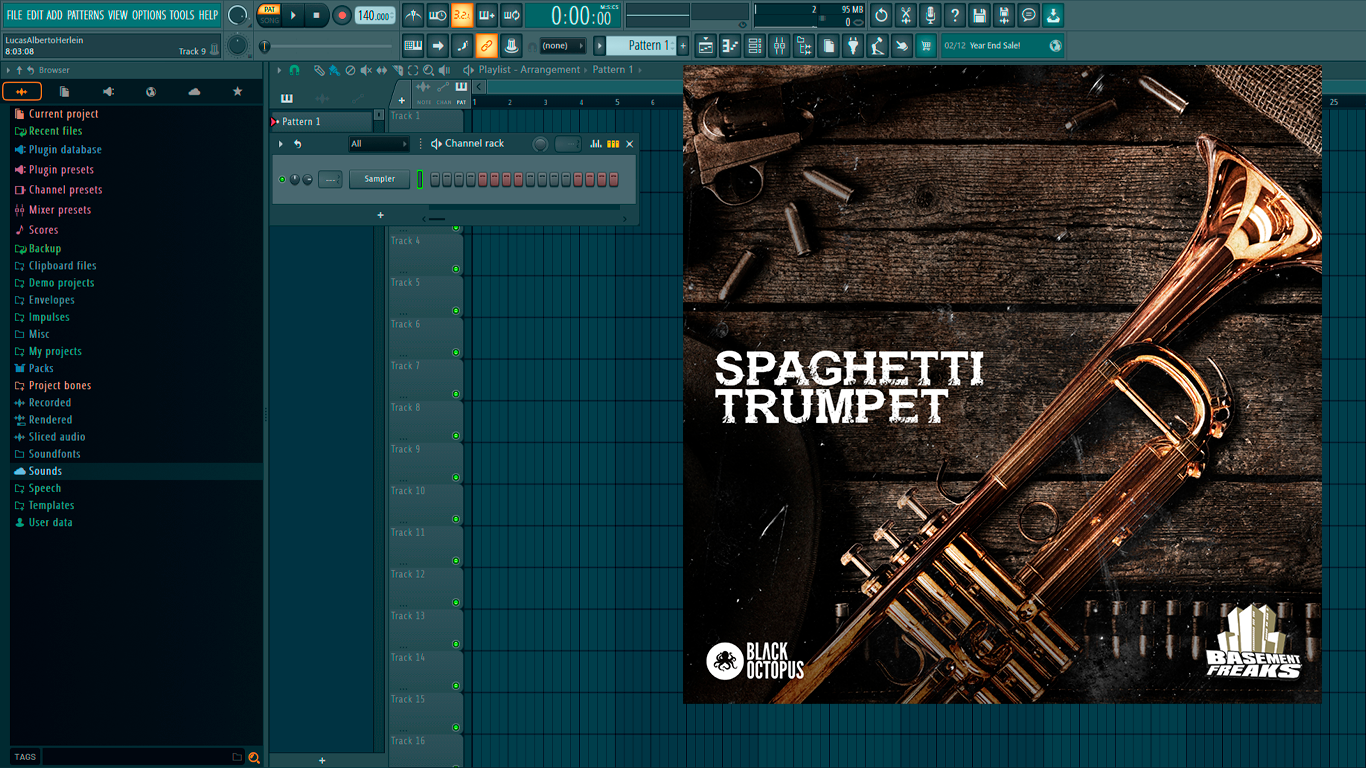The image size is (1366, 768).
Task: Expand Plugin database in browser
Action: (x=65, y=149)
